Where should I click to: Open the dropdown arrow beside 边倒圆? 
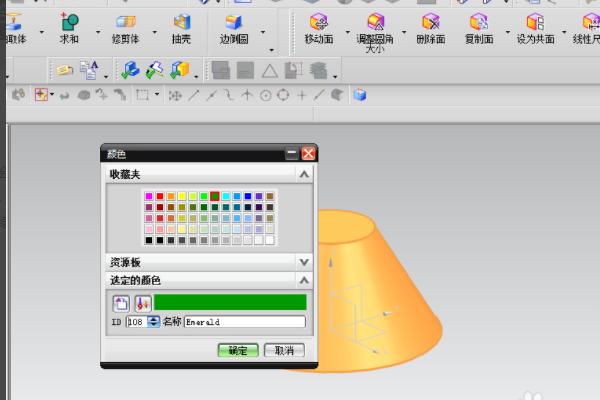[x=263, y=32]
